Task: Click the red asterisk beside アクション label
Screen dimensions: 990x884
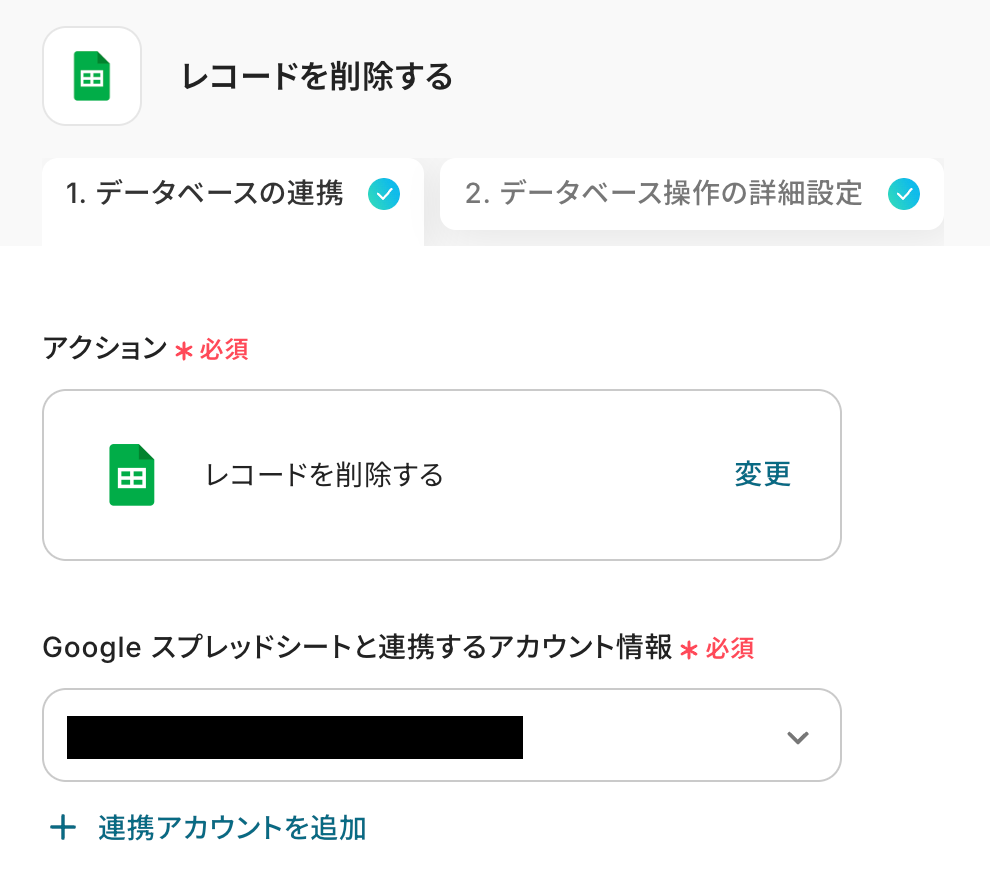Action: (183, 350)
